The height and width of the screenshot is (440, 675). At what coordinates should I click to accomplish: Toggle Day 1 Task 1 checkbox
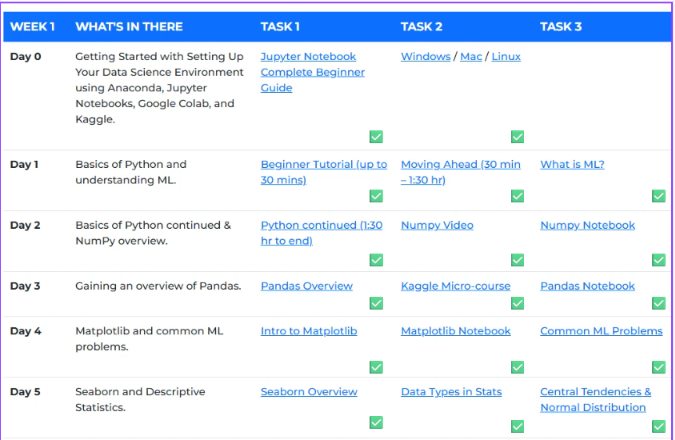coord(376,196)
